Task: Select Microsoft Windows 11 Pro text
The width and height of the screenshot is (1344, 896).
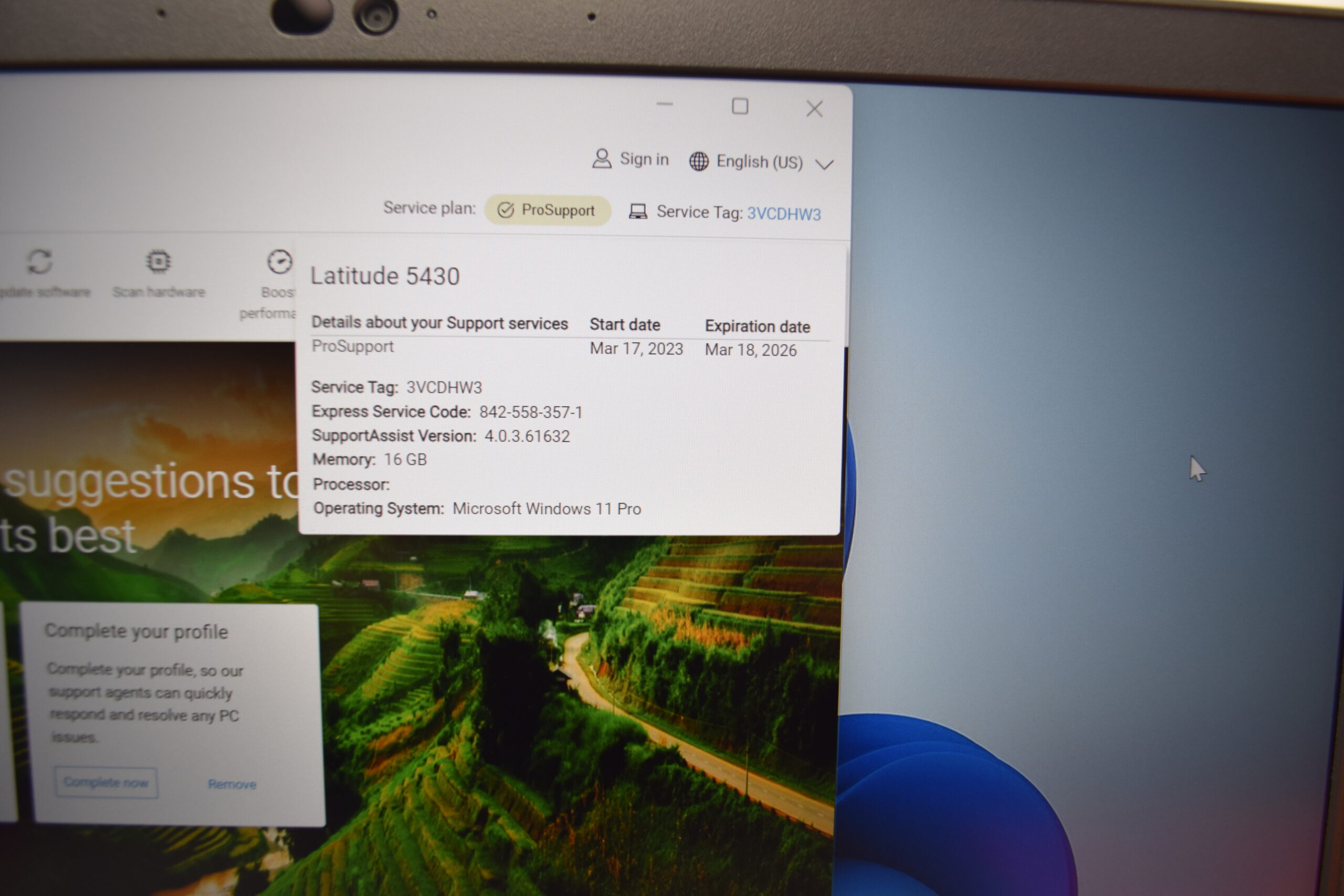Action: point(547,509)
